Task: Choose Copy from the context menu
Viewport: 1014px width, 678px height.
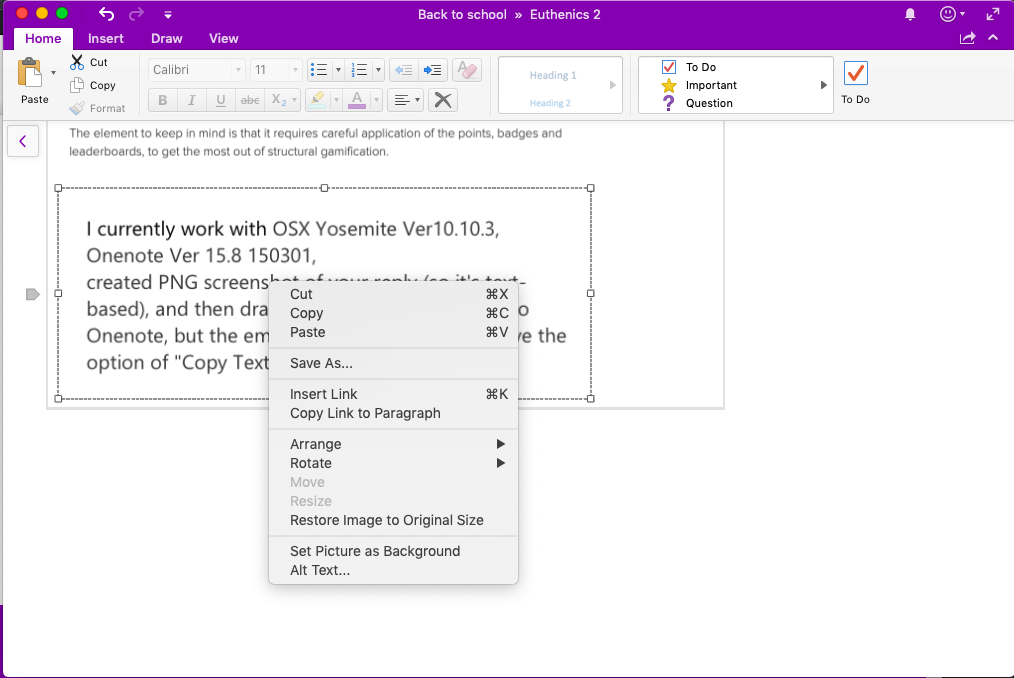Action: tap(393, 313)
